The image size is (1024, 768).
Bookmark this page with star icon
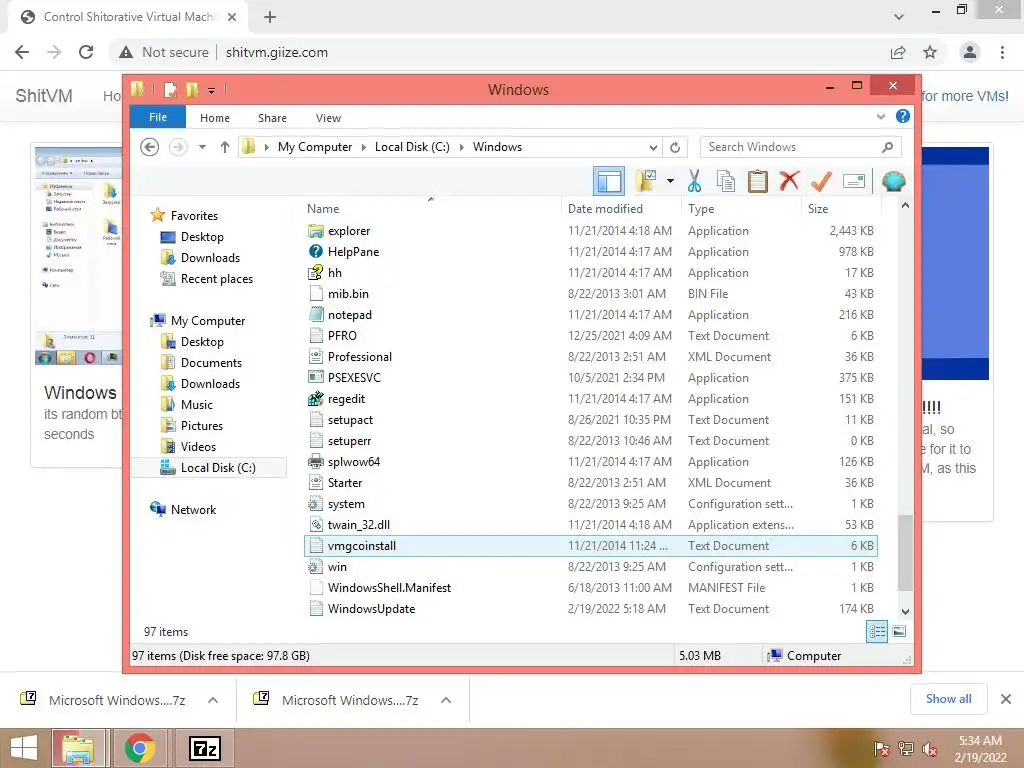[930, 52]
